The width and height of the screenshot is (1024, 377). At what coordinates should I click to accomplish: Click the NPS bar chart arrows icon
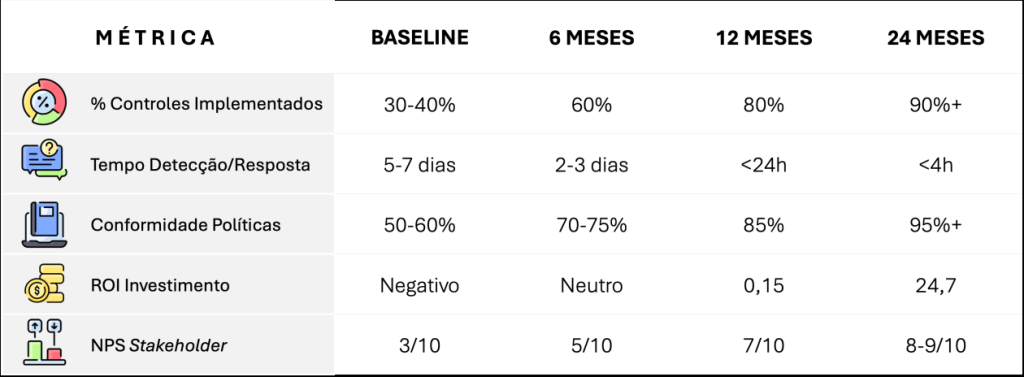[x=44, y=342]
